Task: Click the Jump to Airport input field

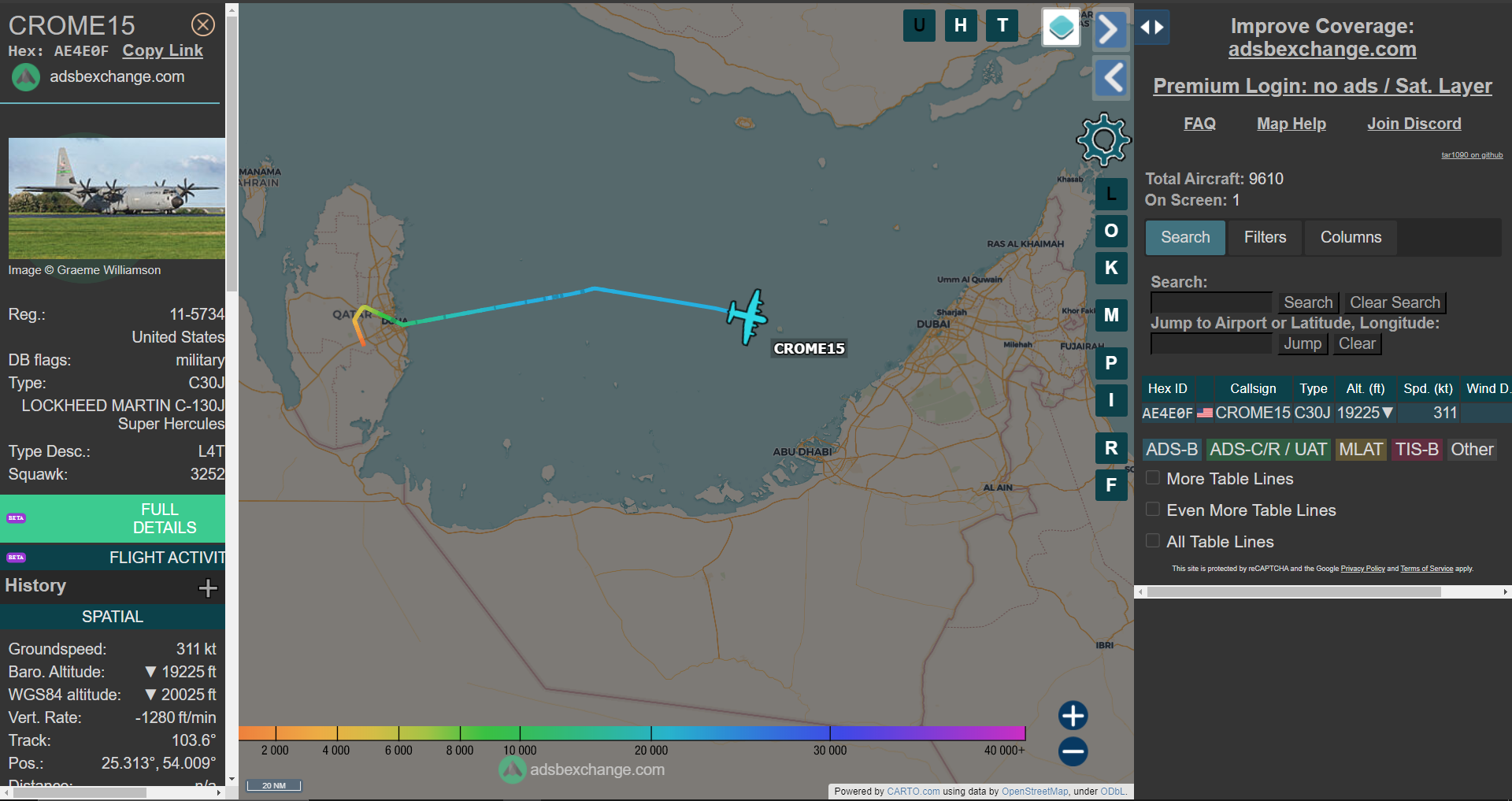Action: [x=1211, y=343]
